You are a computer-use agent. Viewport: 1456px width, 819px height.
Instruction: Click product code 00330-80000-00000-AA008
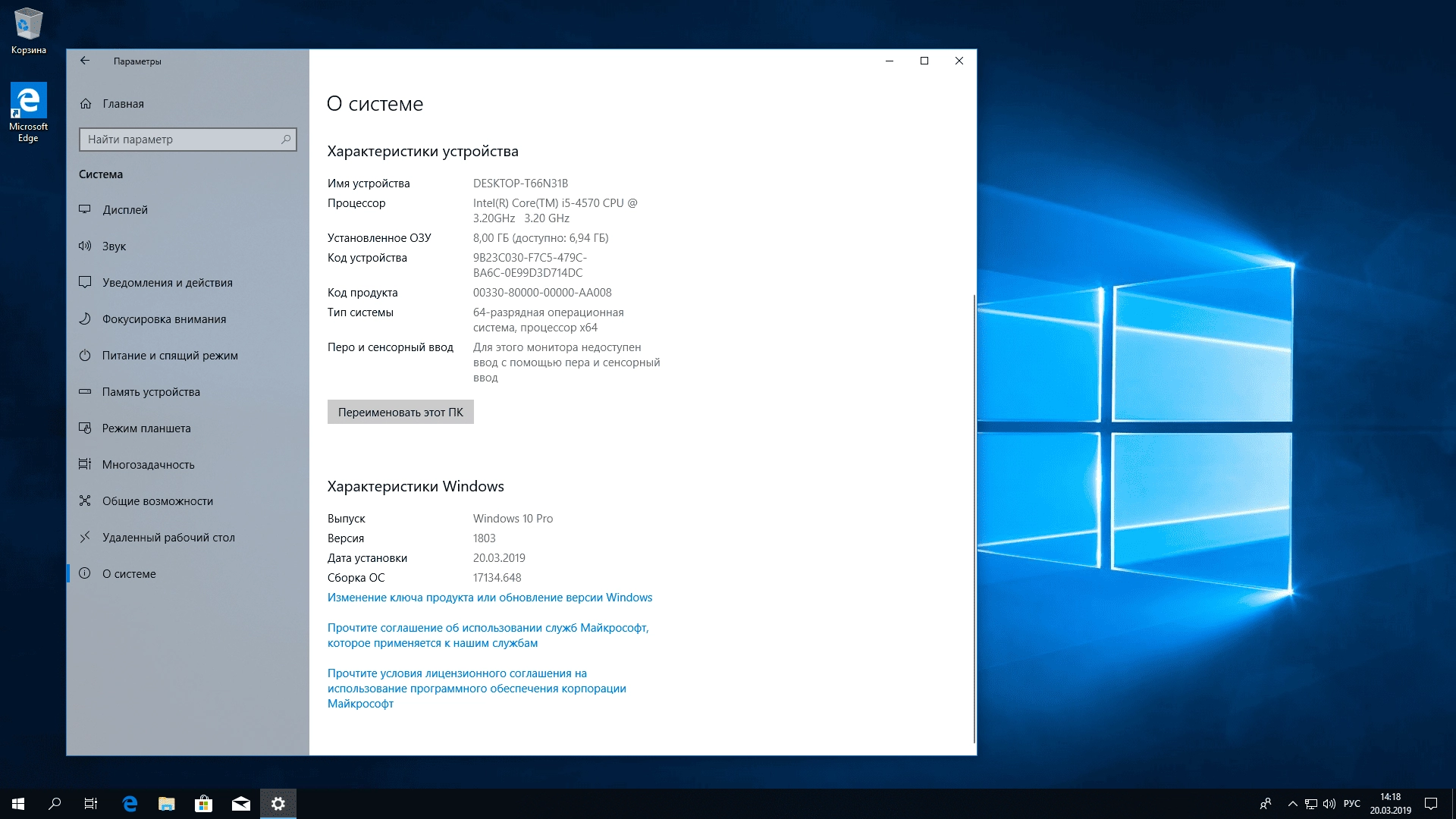point(542,293)
